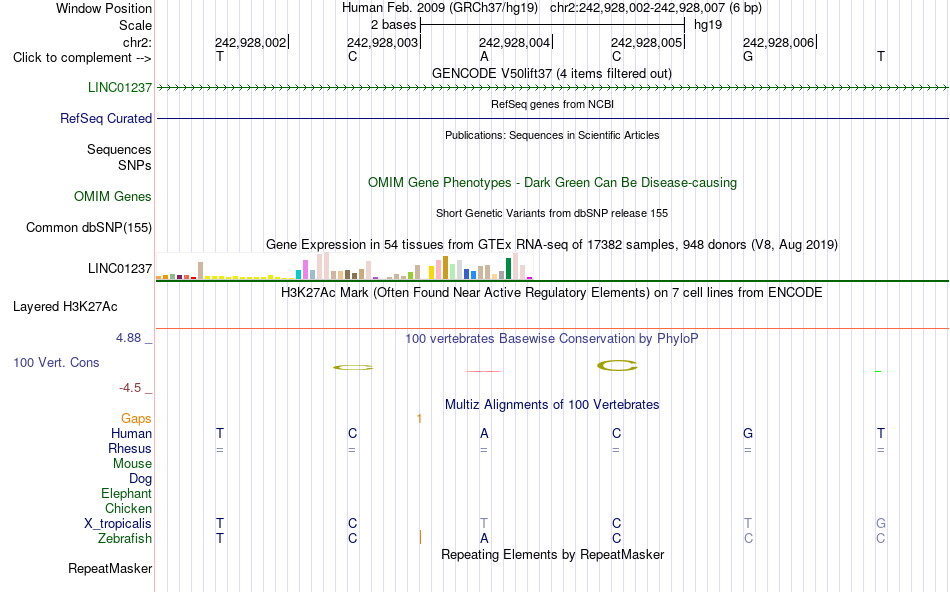Screen dimensions: 950x592
Task: Click the LINC01237 GENCODE track label
Action: point(120,87)
